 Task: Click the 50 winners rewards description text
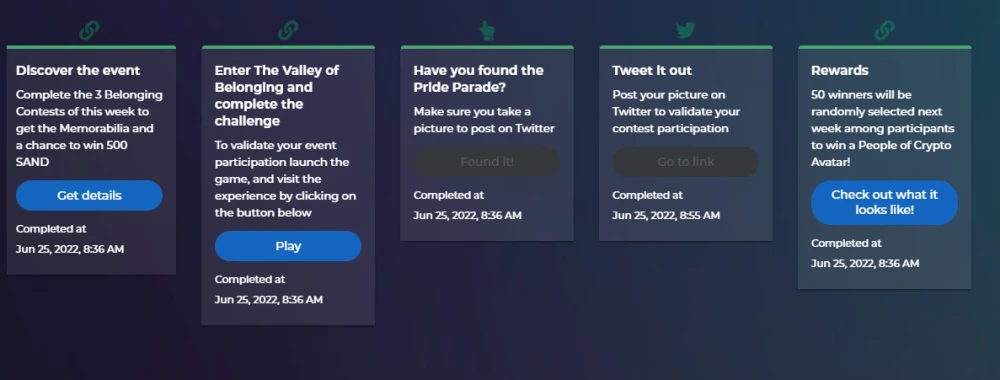coord(883,128)
